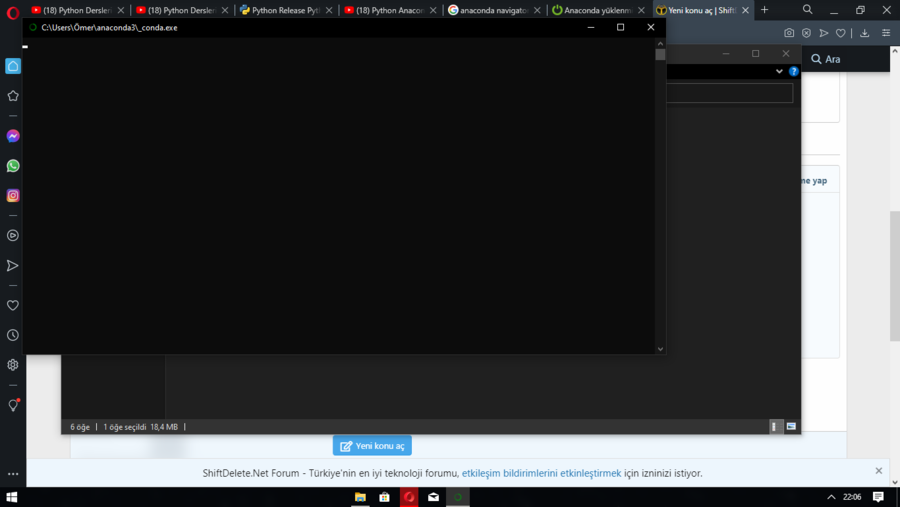Open the Easy Setup menu in Opera toolbar

click(x=886, y=33)
